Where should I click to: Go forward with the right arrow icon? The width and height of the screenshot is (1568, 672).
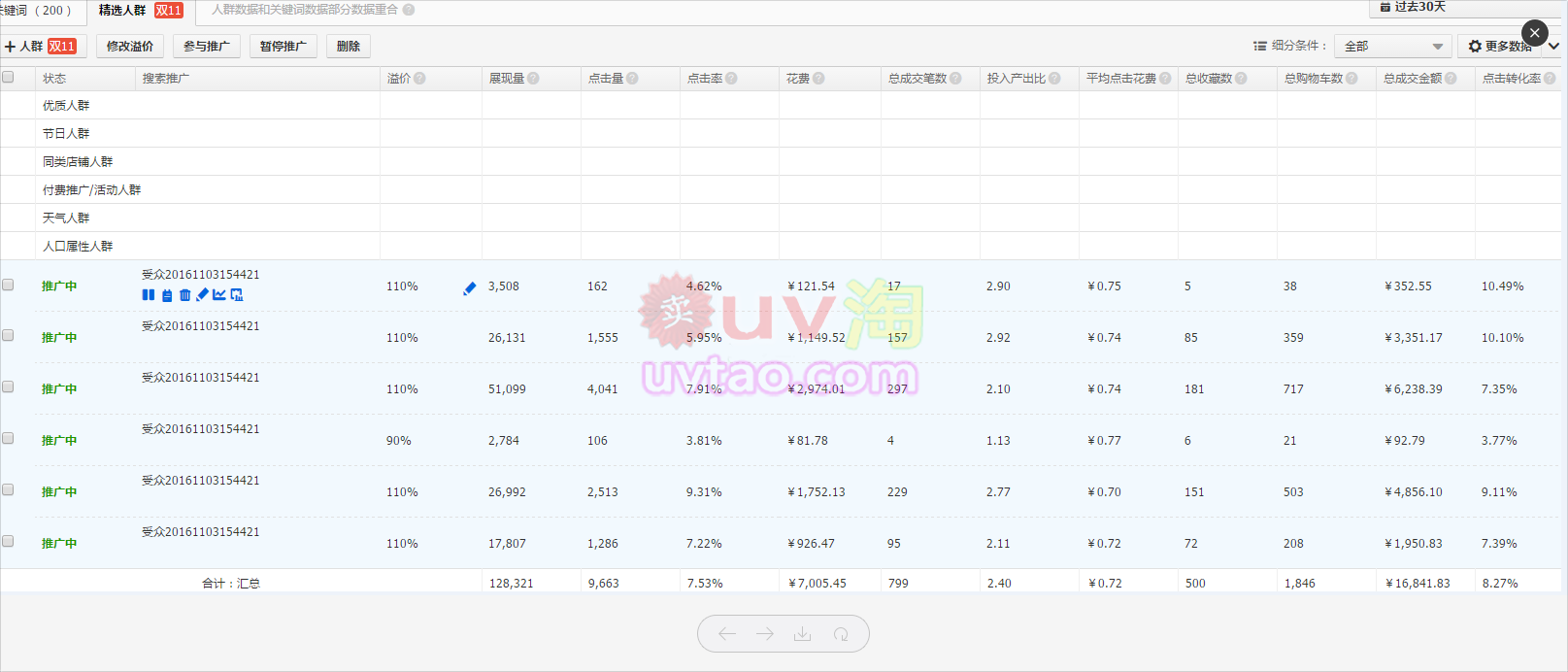click(x=765, y=634)
